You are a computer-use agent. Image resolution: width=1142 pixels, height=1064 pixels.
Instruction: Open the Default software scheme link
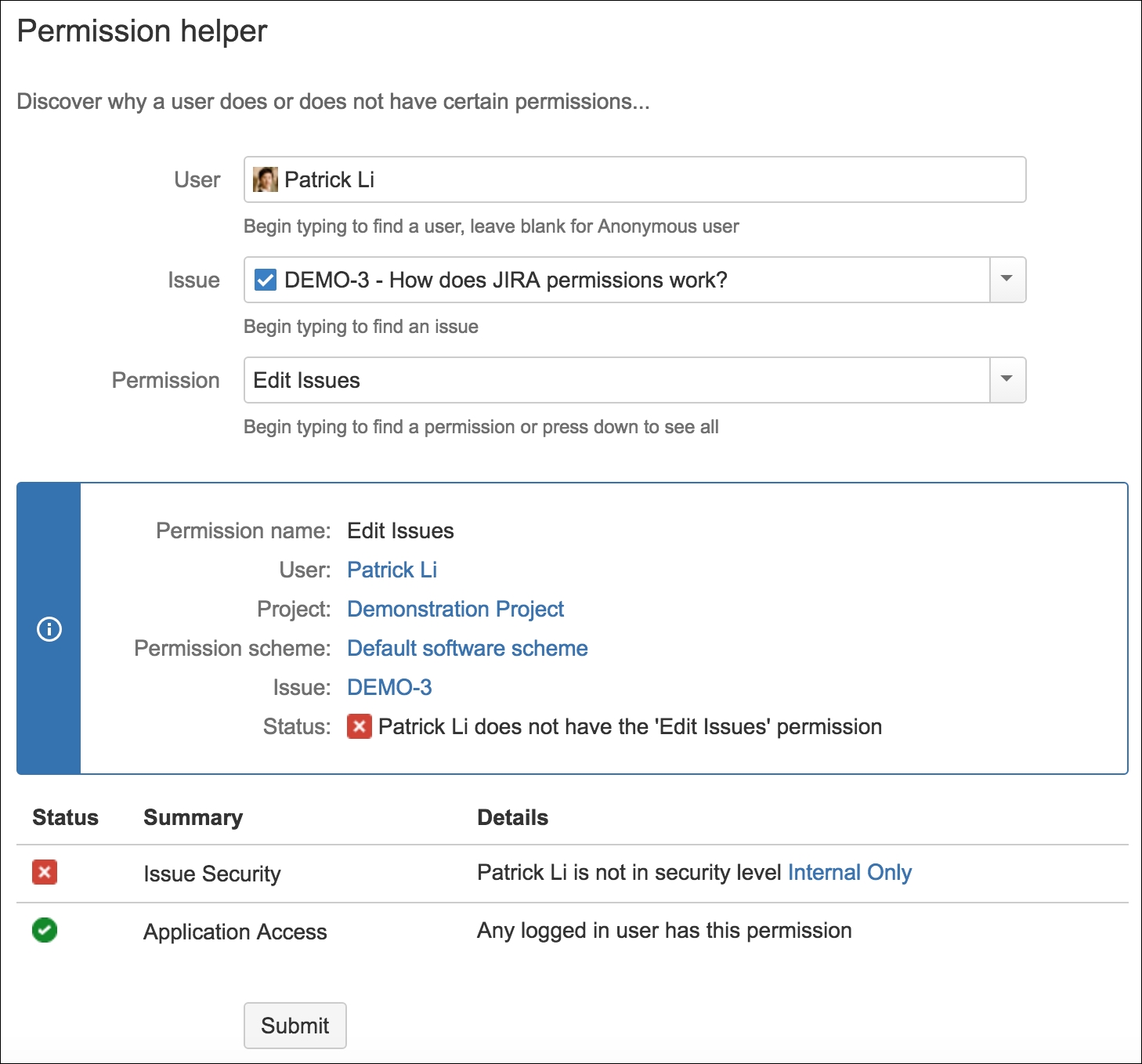click(x=468, y=648)
